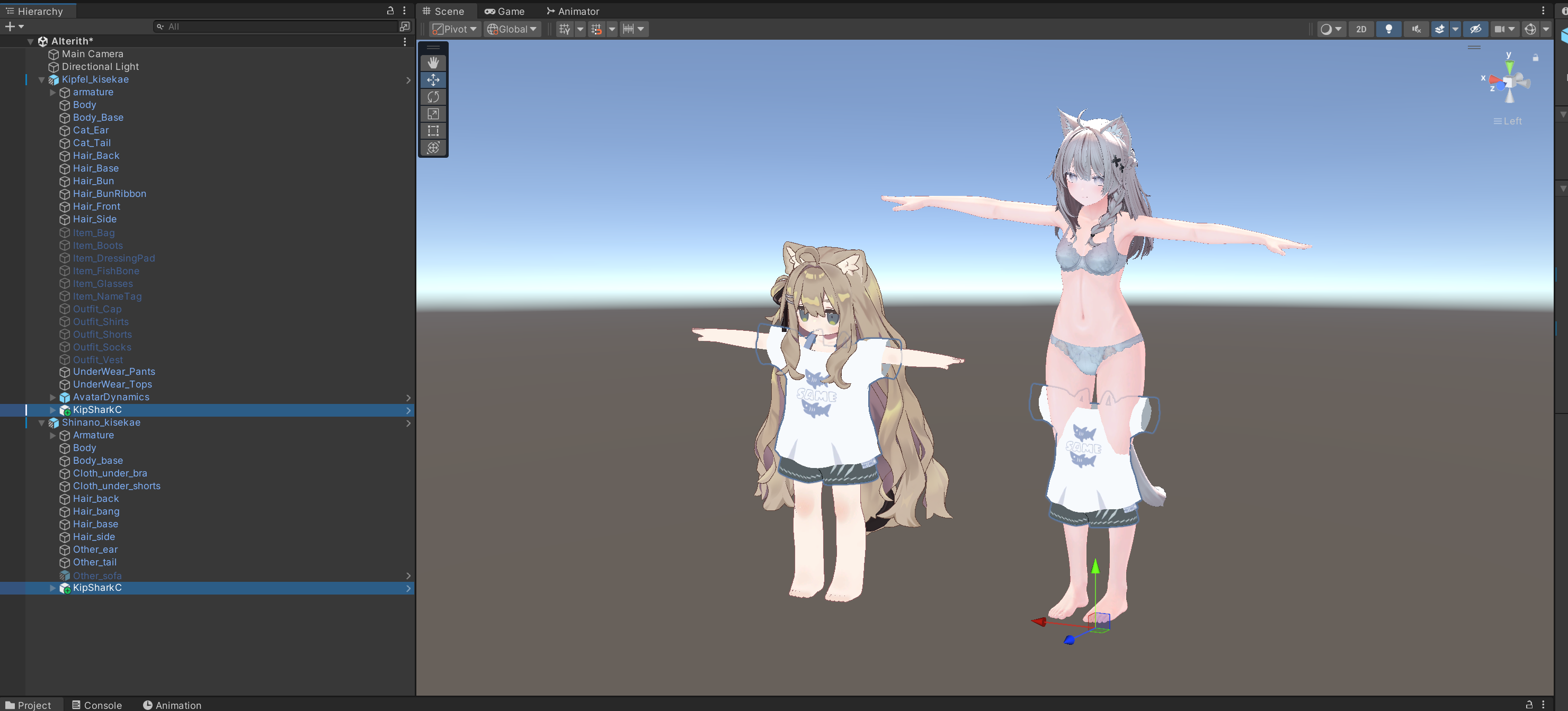Select the Hair_BunRibbon object

[x=110, y=193]
